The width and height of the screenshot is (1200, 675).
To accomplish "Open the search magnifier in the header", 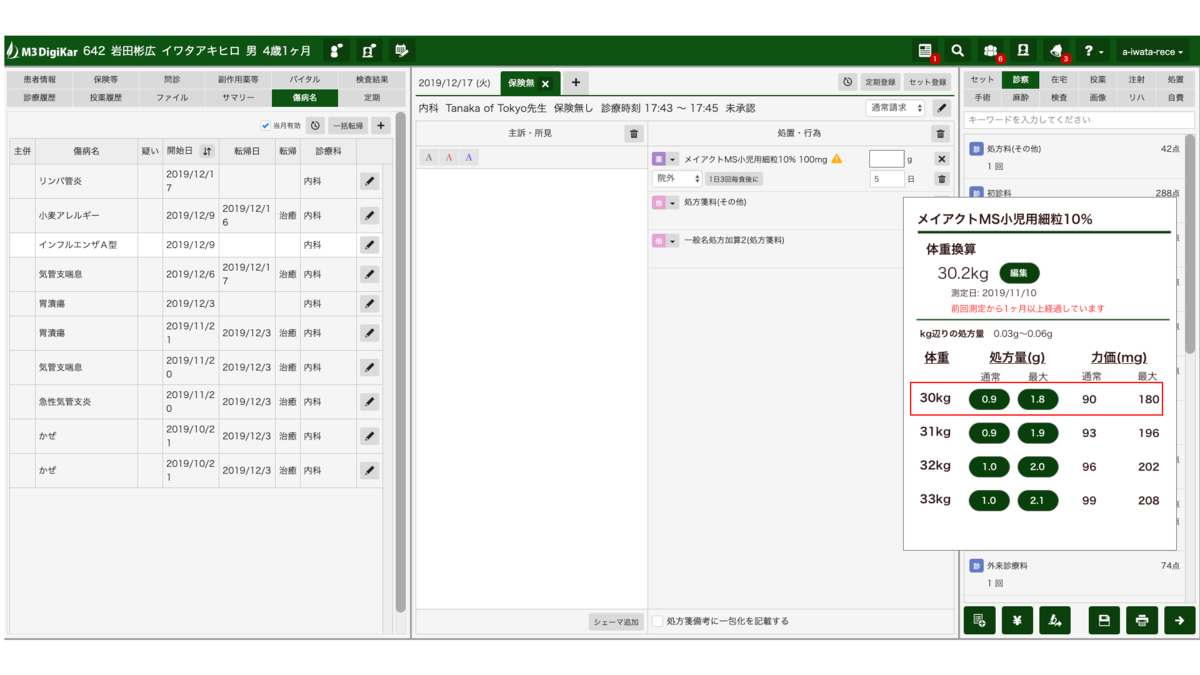I will click(958, 51).
